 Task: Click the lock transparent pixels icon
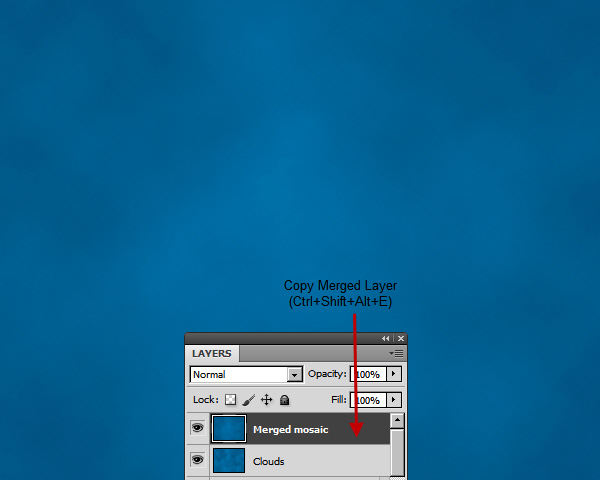230,400
